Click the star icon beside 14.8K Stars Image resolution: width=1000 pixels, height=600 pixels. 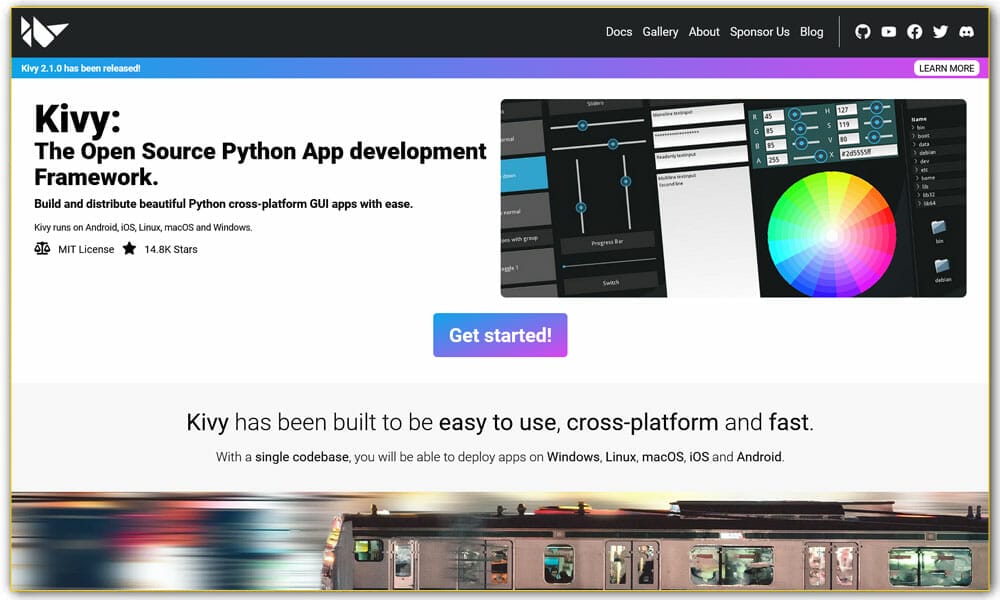point(128,249)
